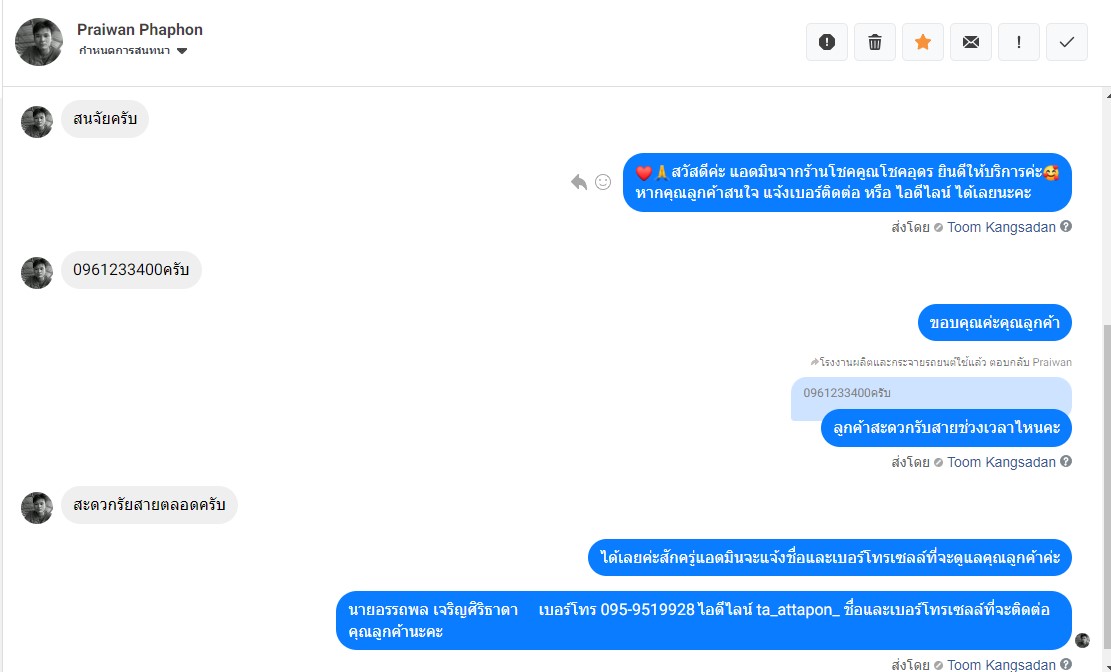This screenshot has width=1111, height=672.
Task: Click the 0961233400ครับ incoming message bubble
Action: pos(131,270)
